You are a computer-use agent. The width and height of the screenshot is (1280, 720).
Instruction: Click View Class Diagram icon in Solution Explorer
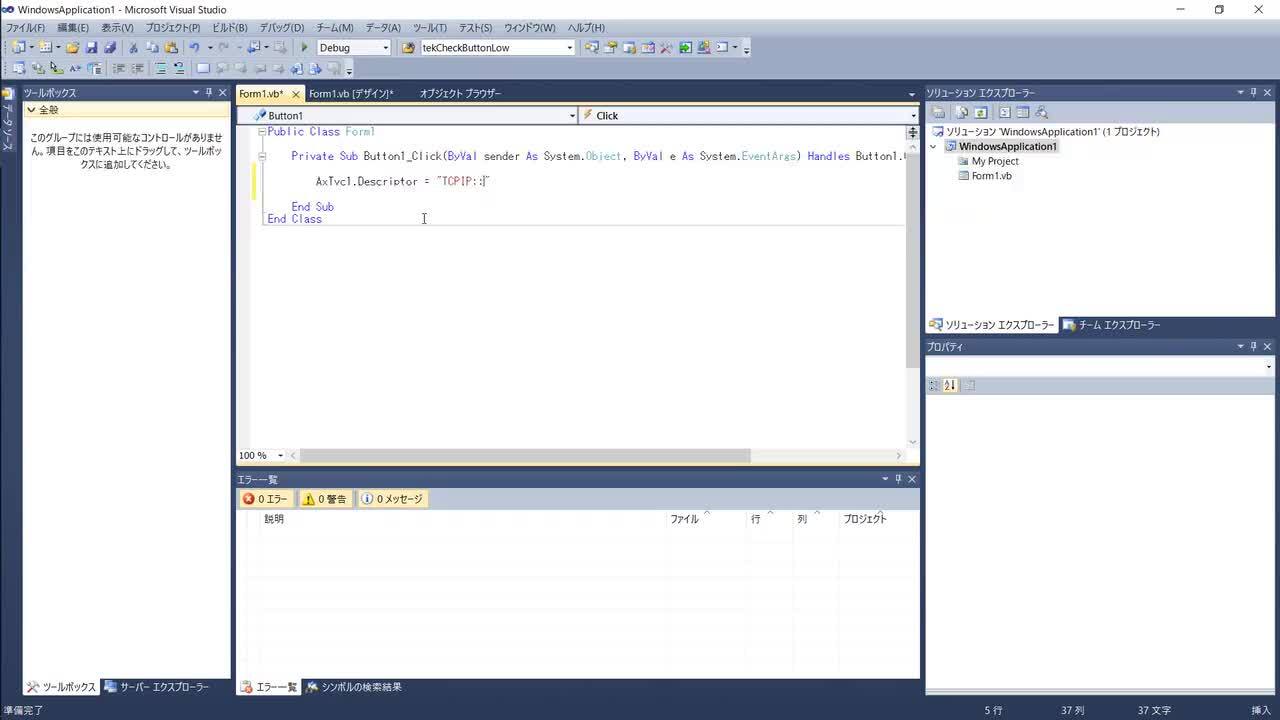pos(1042,112)
